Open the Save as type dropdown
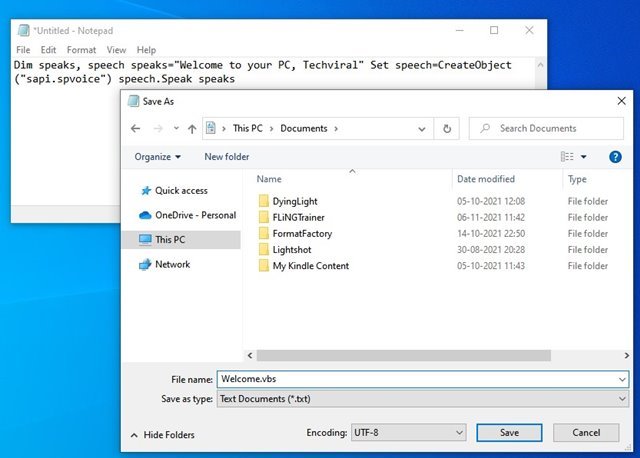This screenshot has width=640, height=458. pos(422,399)
